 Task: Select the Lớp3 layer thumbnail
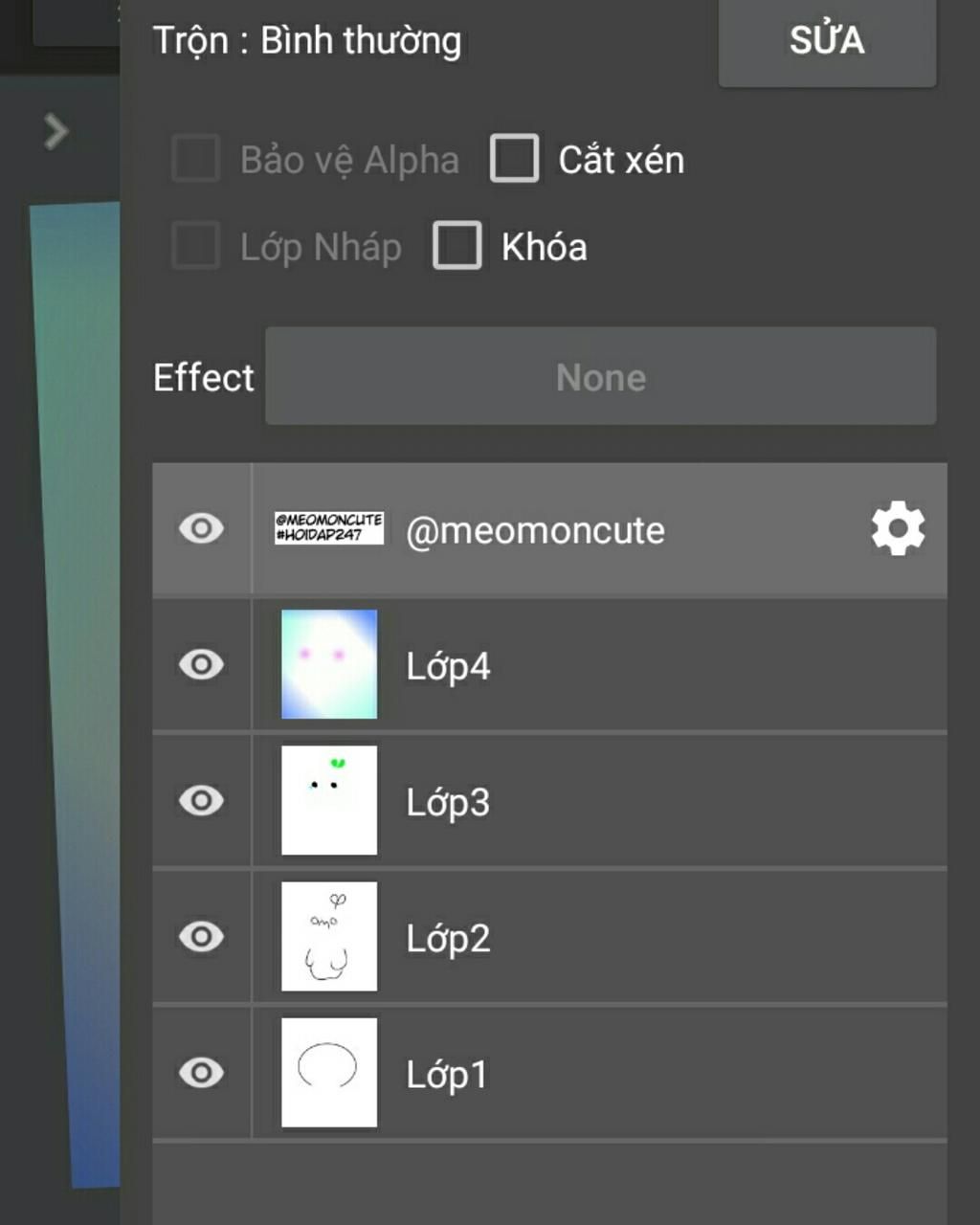click(x=329, y=800)
